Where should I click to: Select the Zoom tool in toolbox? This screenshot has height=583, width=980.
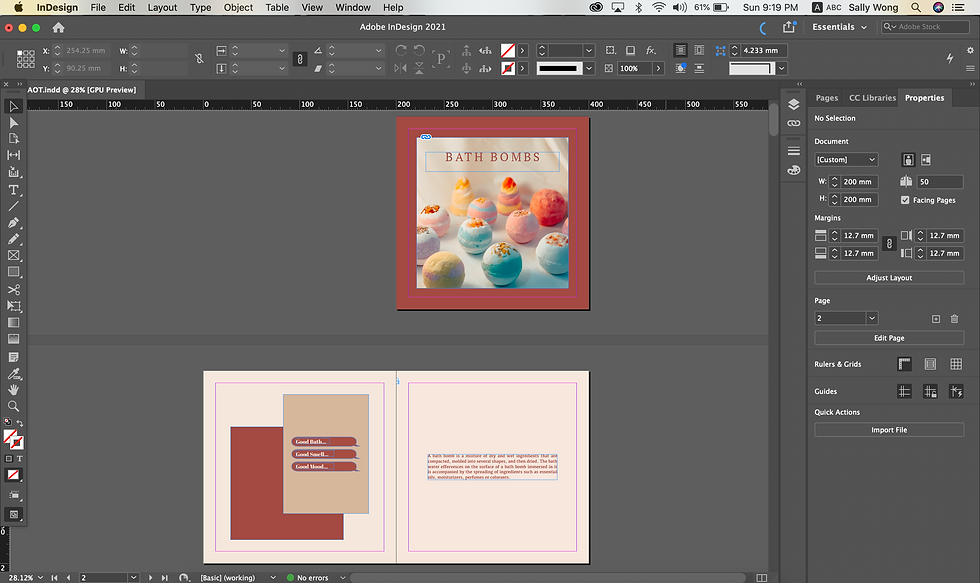14,407
